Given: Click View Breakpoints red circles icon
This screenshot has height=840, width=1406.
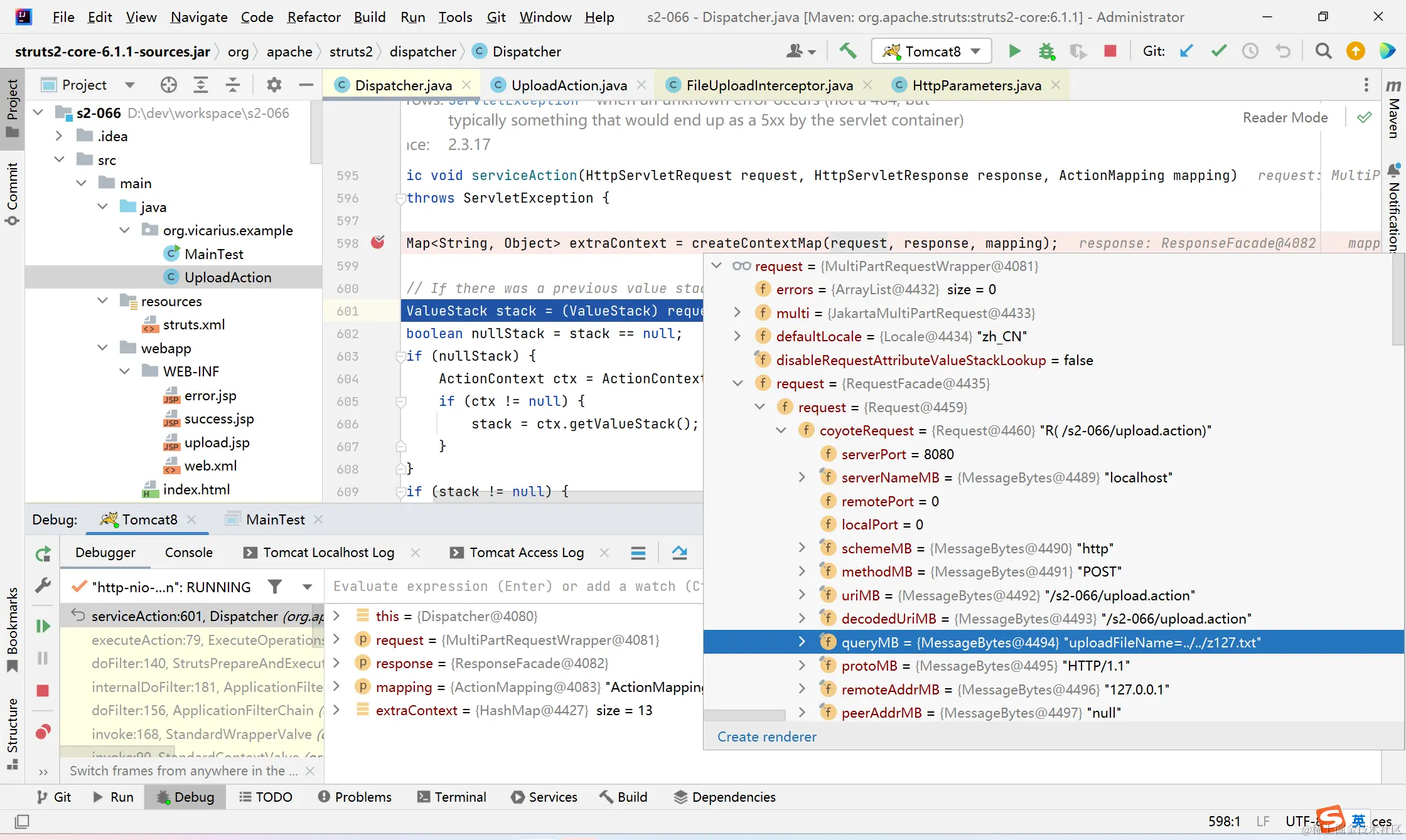Looking at the screenshot, I should [43, 731].
